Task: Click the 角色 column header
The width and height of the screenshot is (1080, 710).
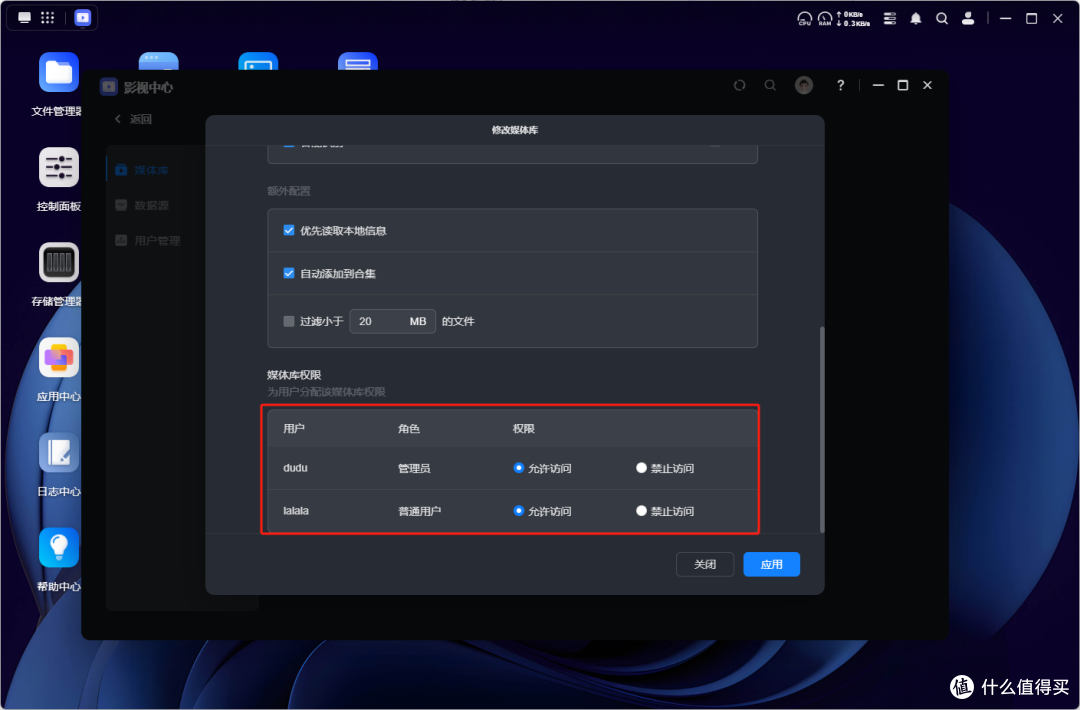Action: click(x=408, y=428)
